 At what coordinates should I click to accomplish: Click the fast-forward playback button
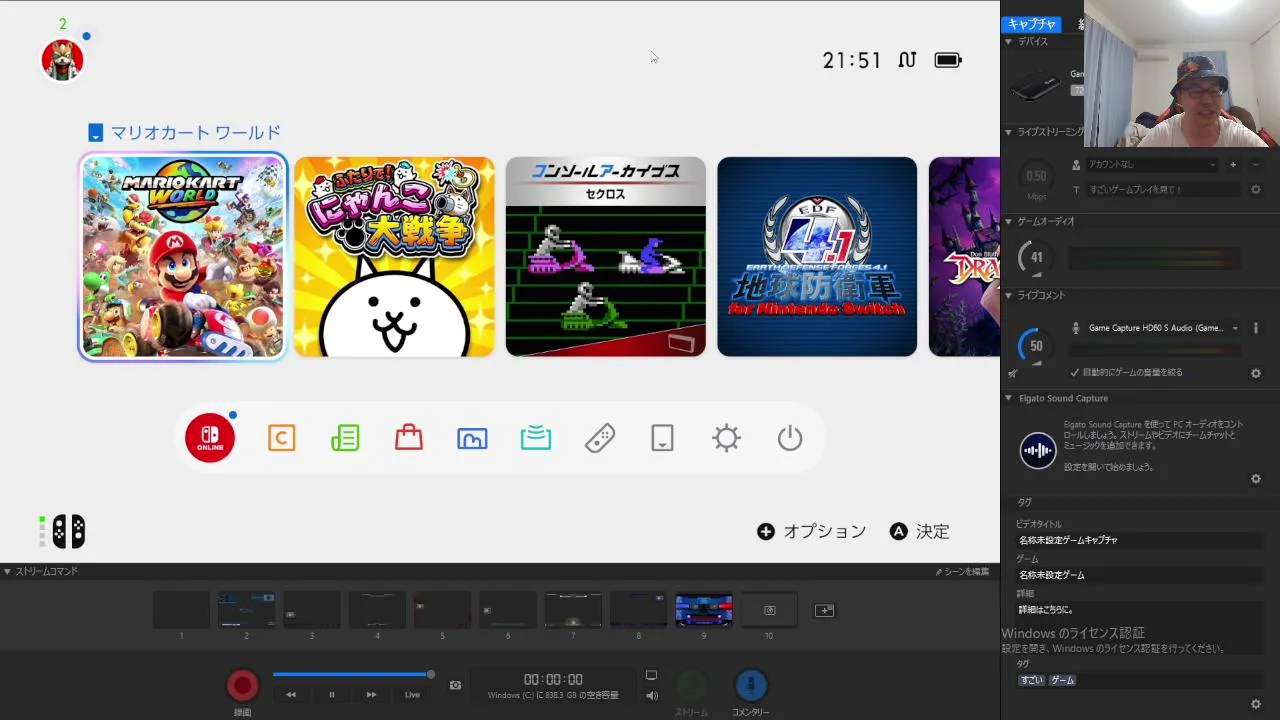(x=371, y=694)
